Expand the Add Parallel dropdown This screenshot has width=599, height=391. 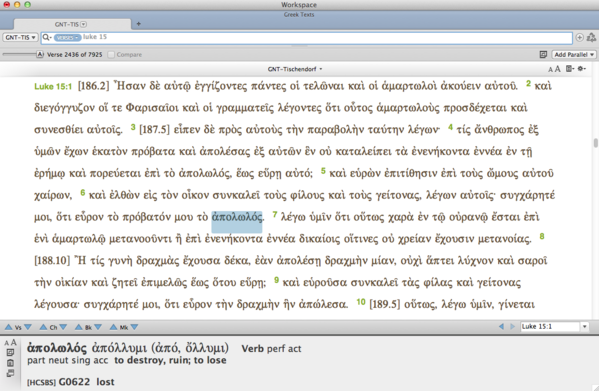pos(574,55)
